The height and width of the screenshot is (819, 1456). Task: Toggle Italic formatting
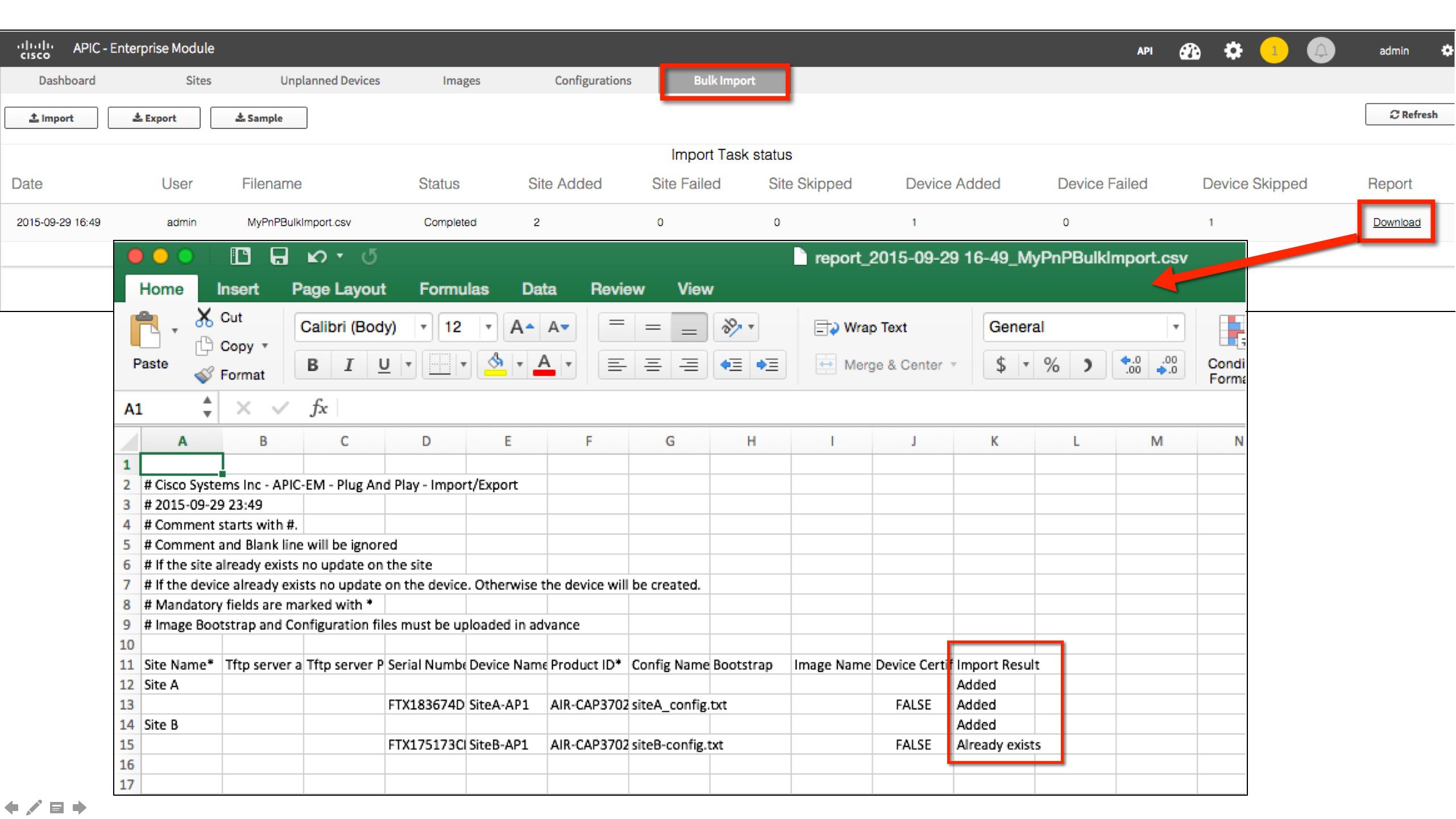(x=349, y=365)
